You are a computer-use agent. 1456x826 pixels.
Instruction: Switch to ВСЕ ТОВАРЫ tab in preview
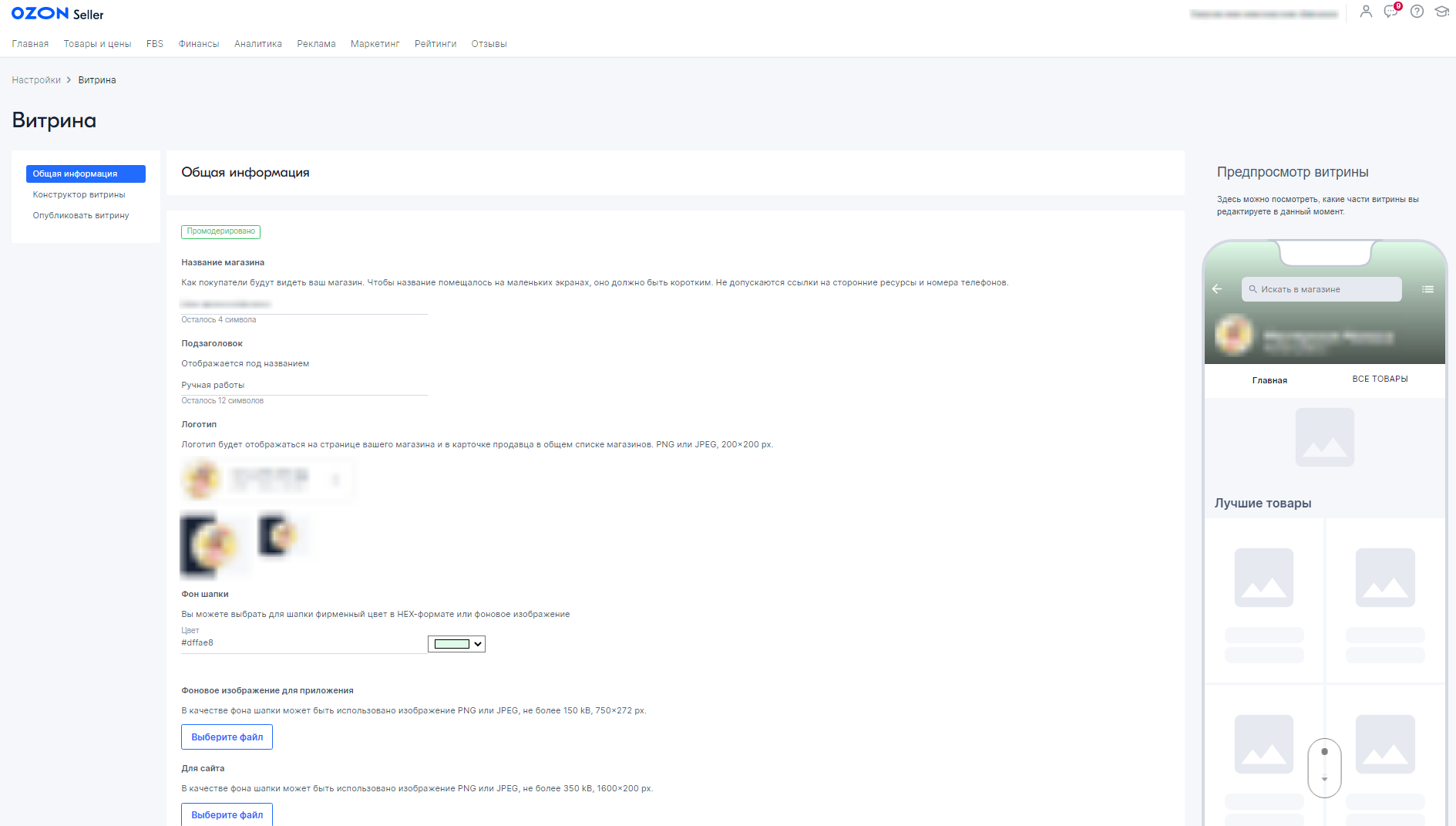click(x=1380, y=379)
